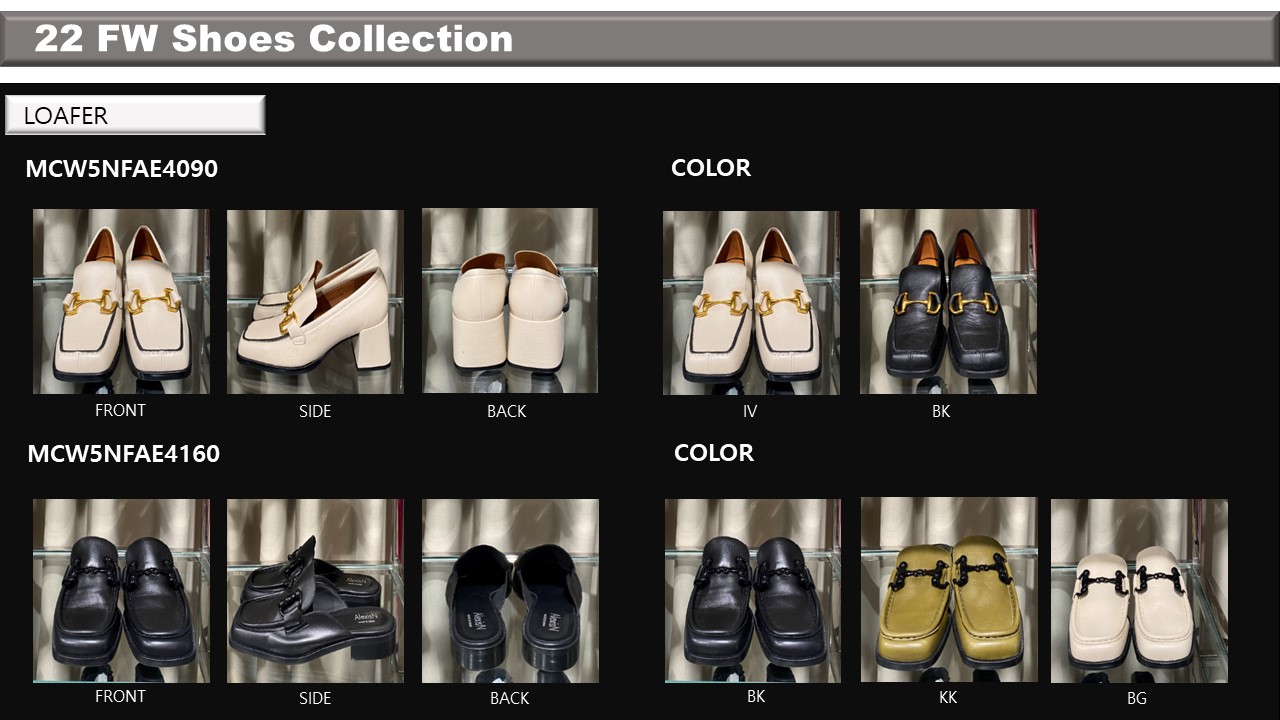
Task: Open the MCW5NFAE4090 back view photo
Action: tap(510, 300)
